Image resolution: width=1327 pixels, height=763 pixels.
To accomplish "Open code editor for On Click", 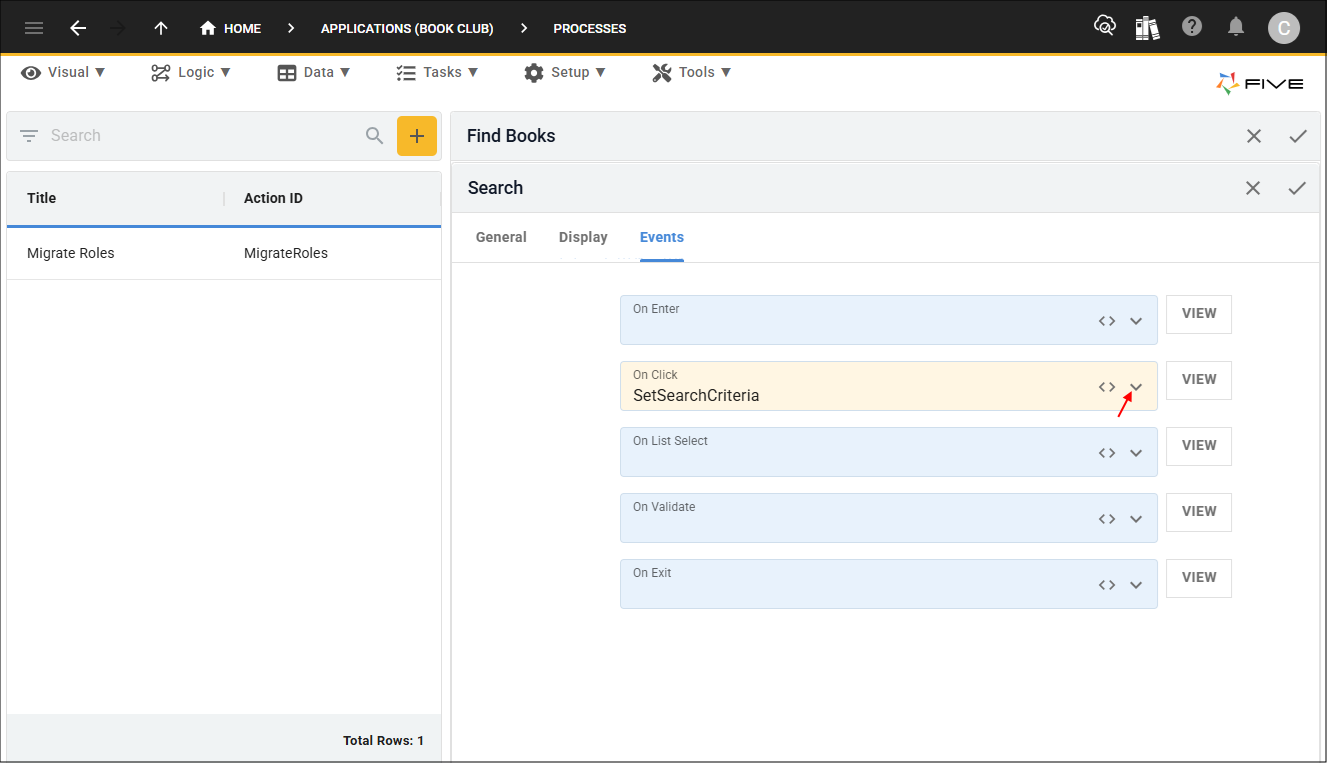I will 1107,387.
